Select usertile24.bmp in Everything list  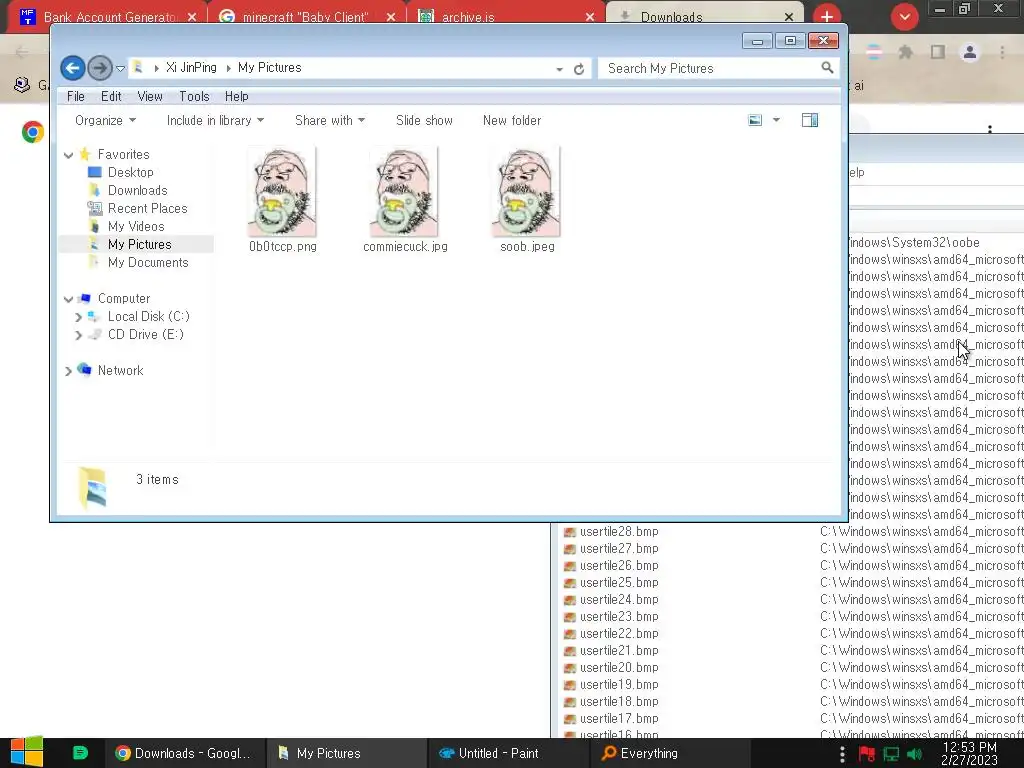(x=619, y=600)
